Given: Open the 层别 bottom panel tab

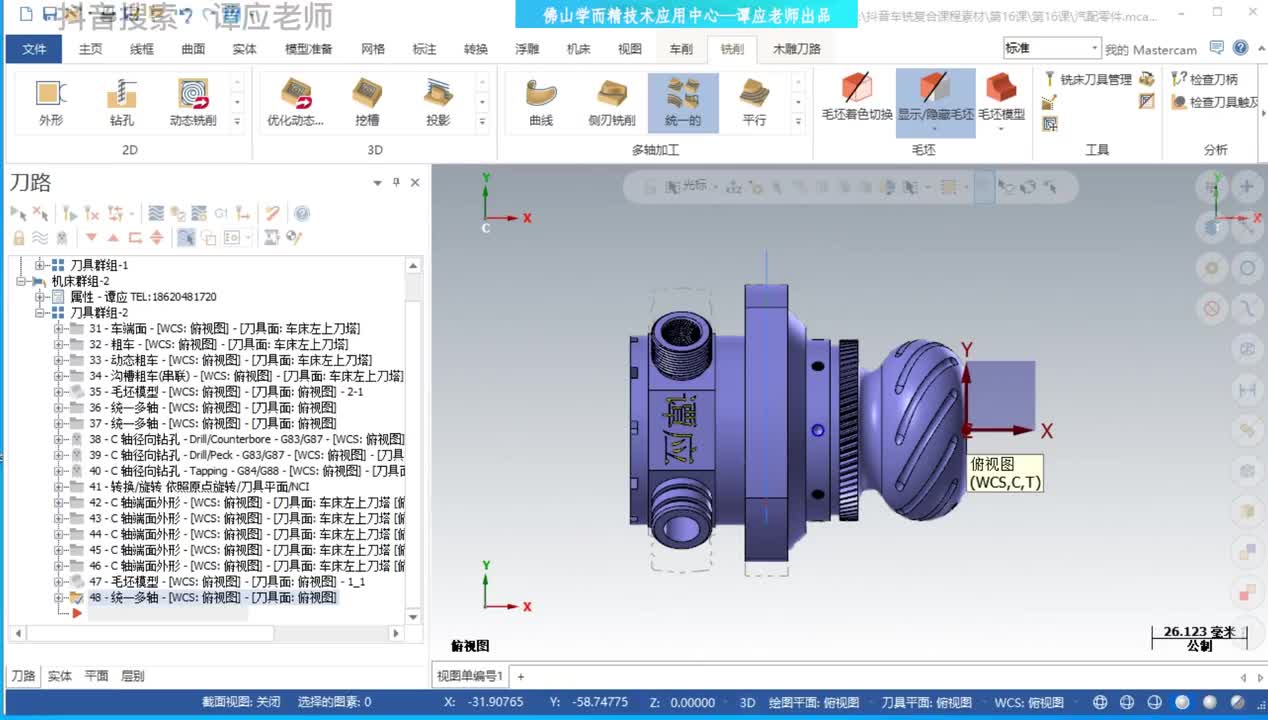Looking at the screenshot, I should point(133,676).
